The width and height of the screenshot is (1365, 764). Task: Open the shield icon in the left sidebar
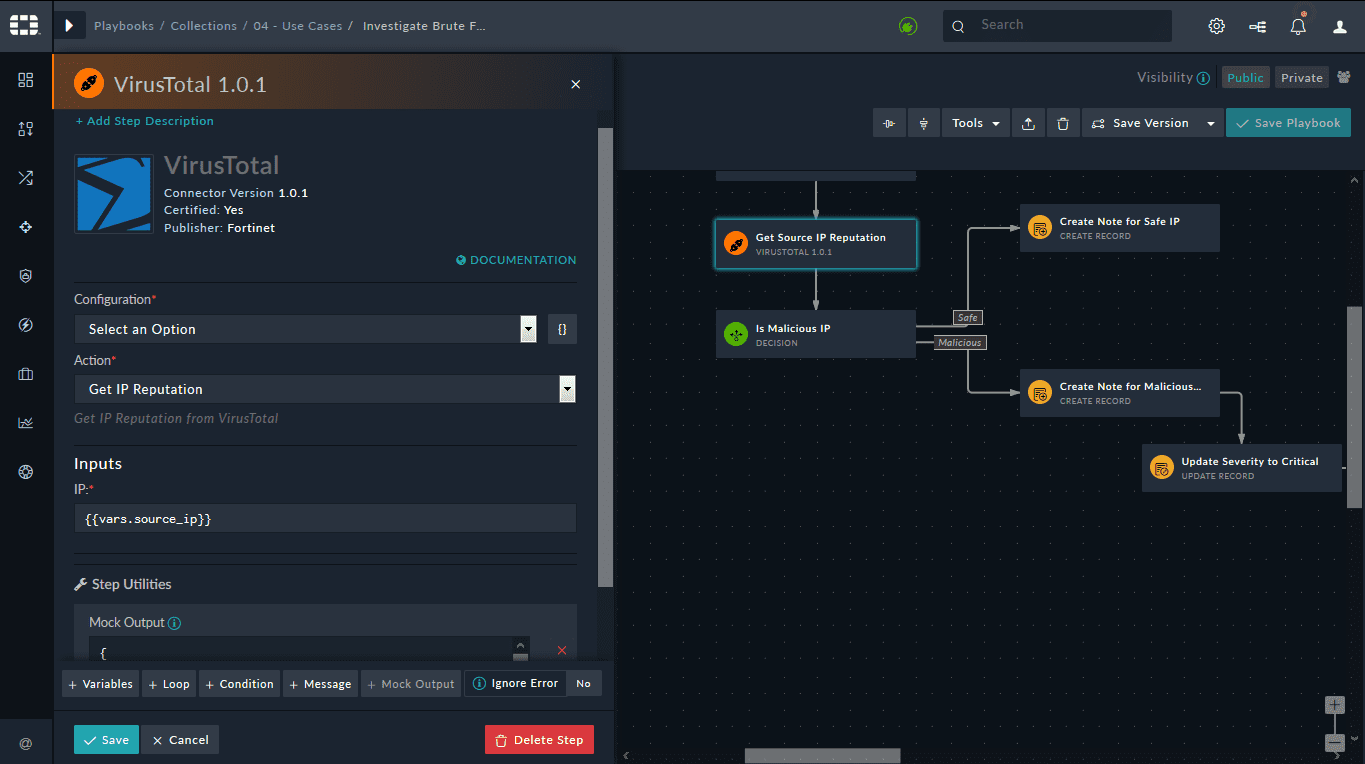click(26, 276)
